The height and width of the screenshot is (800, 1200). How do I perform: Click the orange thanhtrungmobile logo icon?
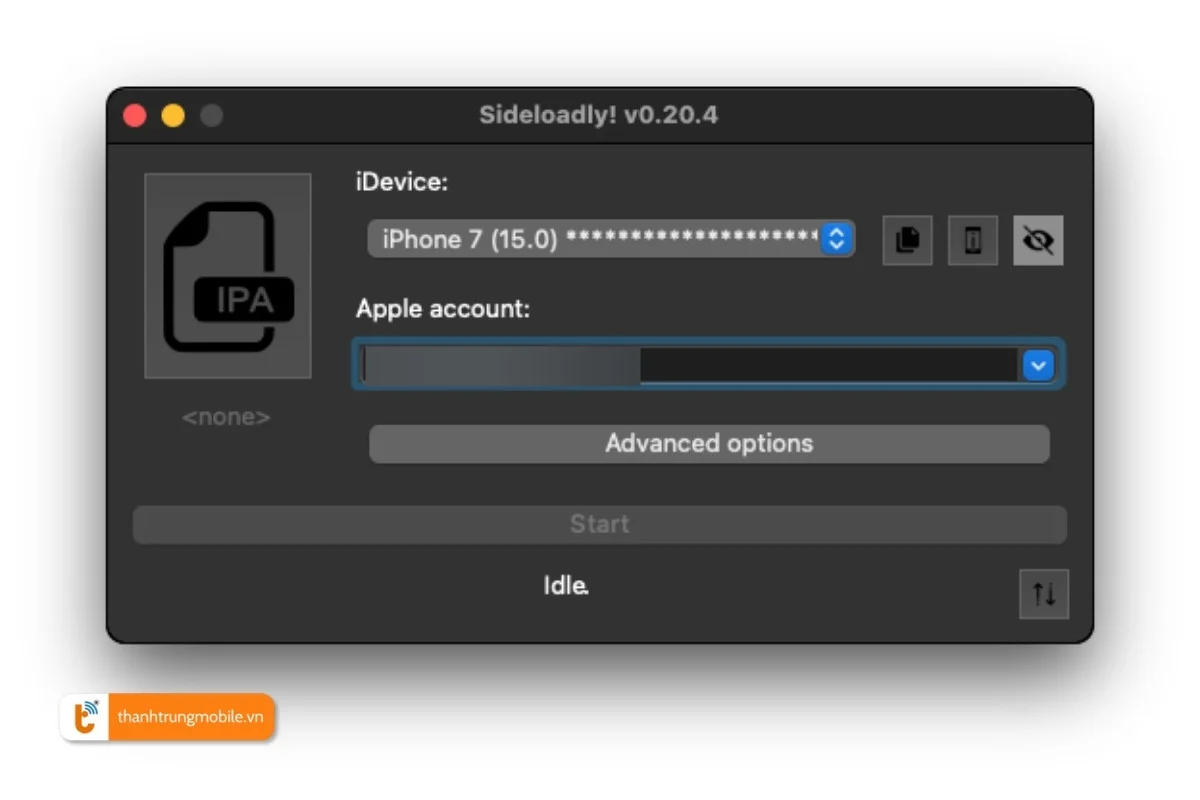pyautogui.click(x=87, y=717)
